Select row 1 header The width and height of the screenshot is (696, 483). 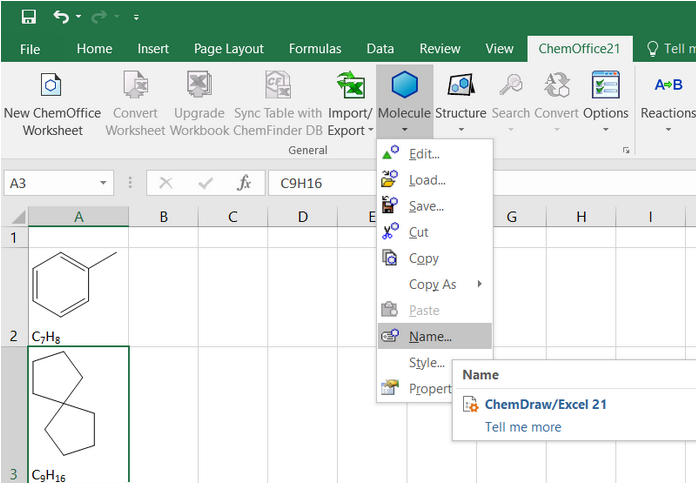(x=14, y=238)
